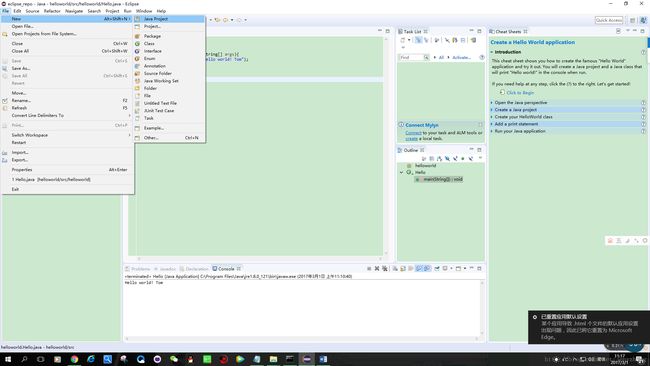Switch to the Console tab
This screenshot has width=650, height=366.
226,269
